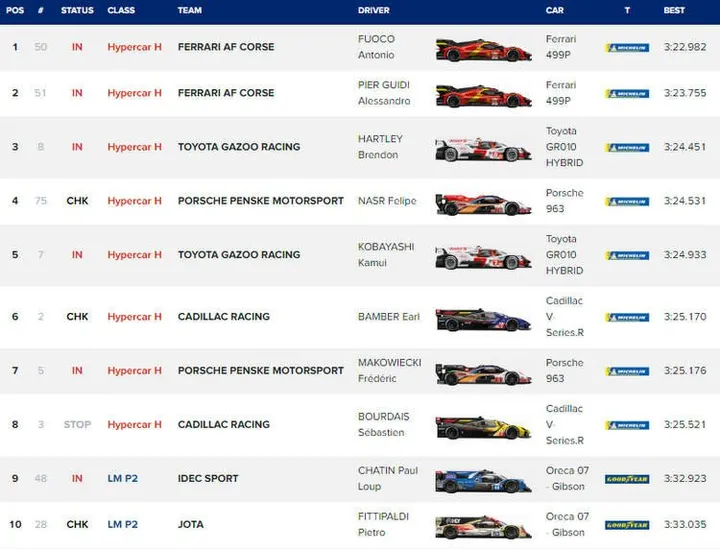Click the Cadillac car image for BOURDAIS Sébastien

pos(484,427)
